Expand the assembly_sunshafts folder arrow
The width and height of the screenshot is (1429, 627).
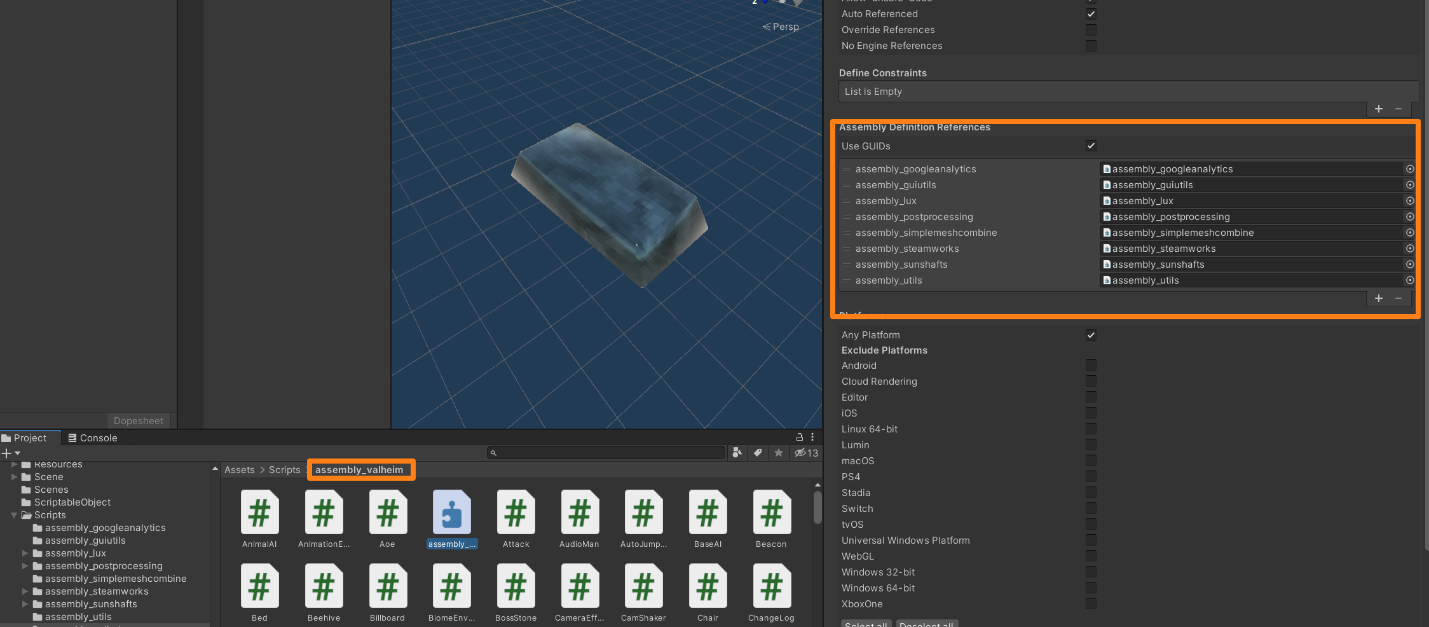25,604
